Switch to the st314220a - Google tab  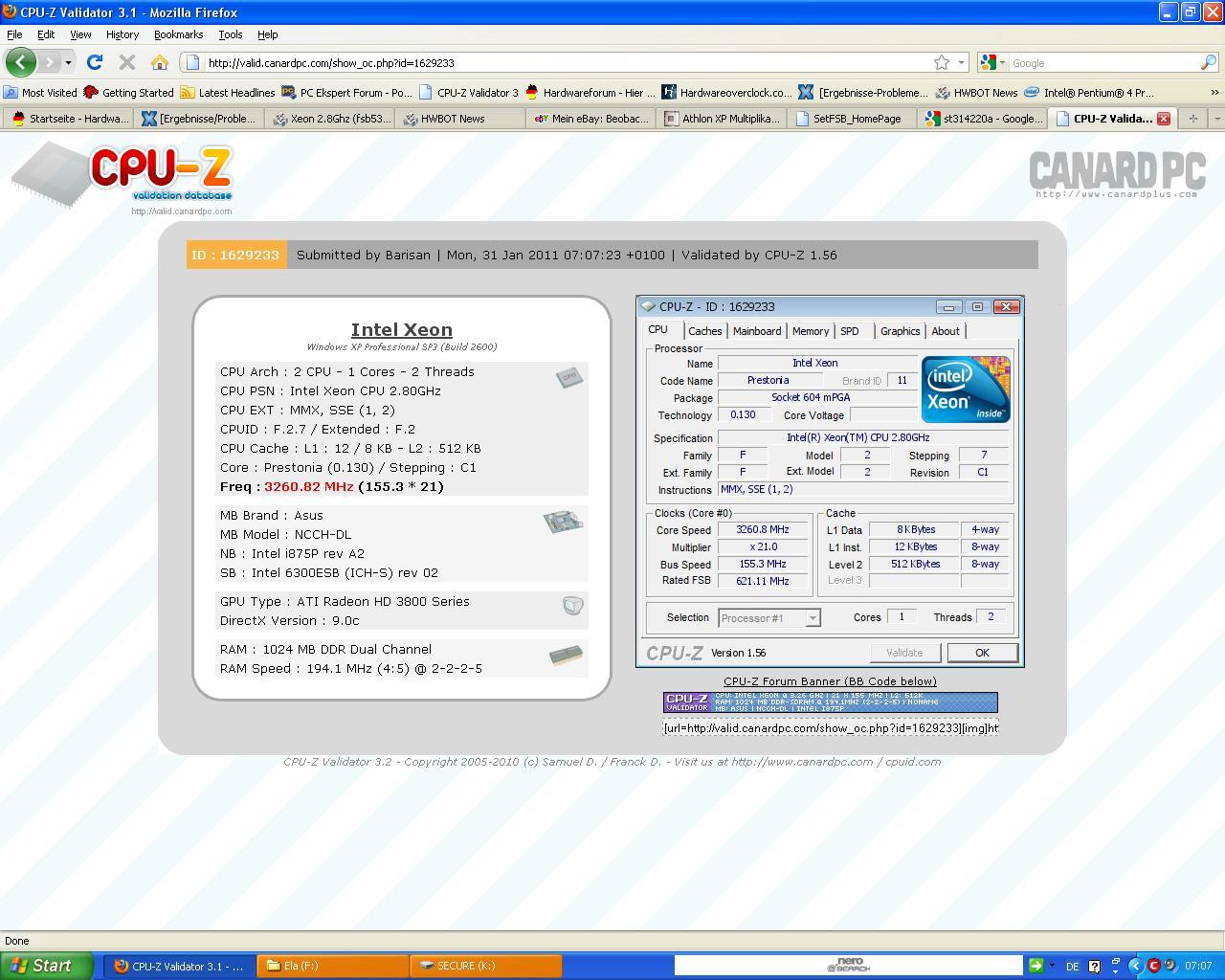click(x=985, y=119)
